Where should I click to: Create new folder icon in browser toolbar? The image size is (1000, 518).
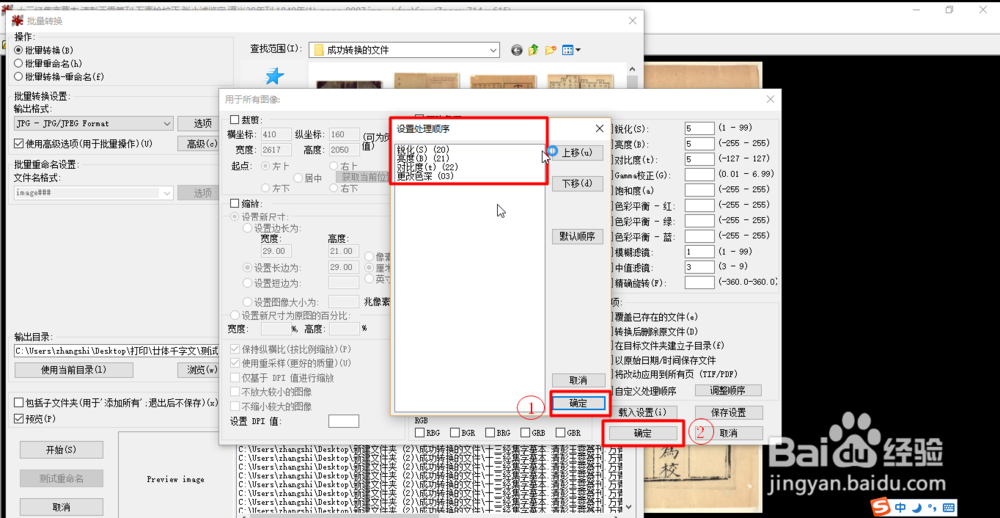pos(550,50)
